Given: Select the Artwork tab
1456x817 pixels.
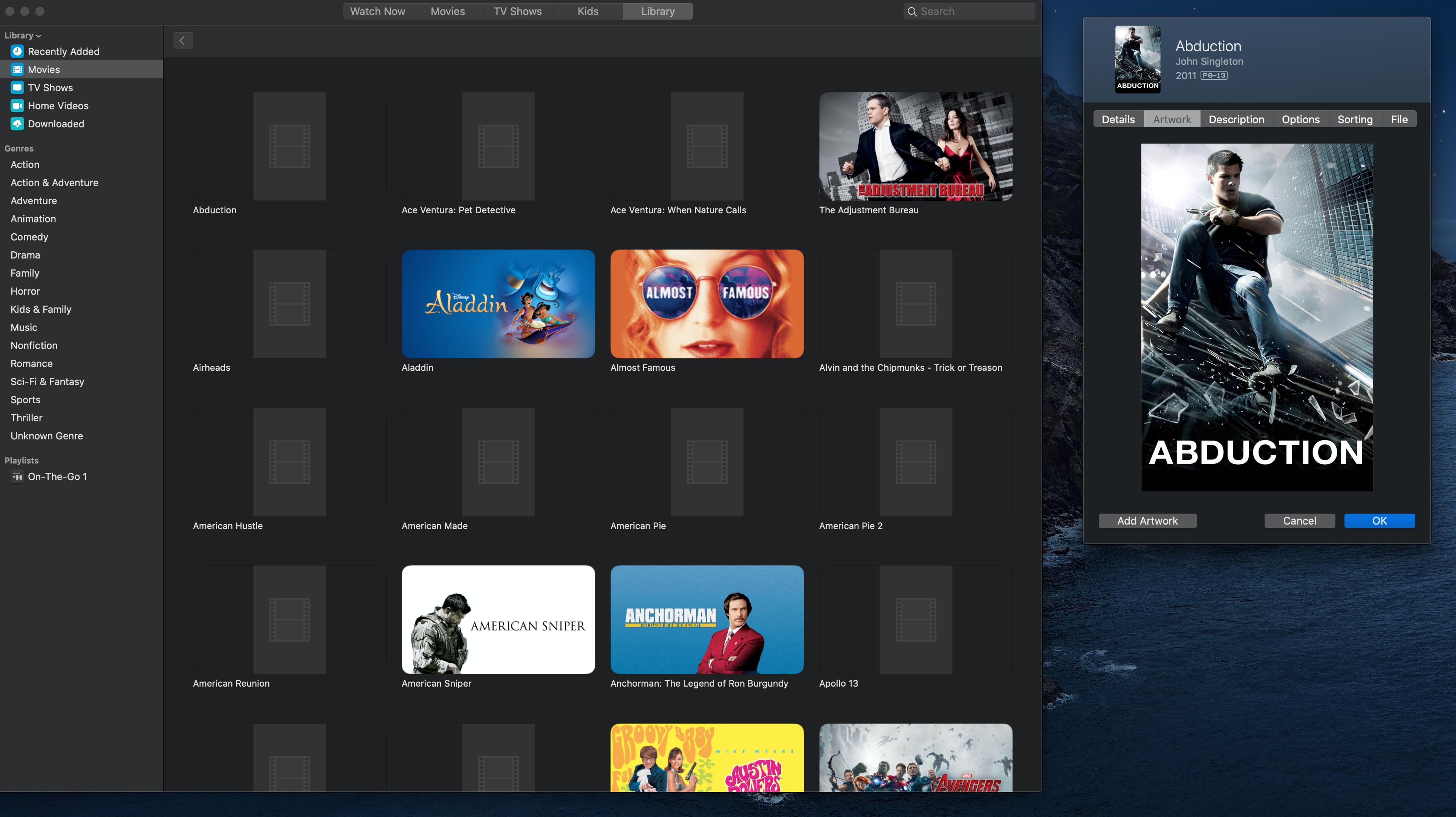Looking at the screenshot, I should [1172, 119].
